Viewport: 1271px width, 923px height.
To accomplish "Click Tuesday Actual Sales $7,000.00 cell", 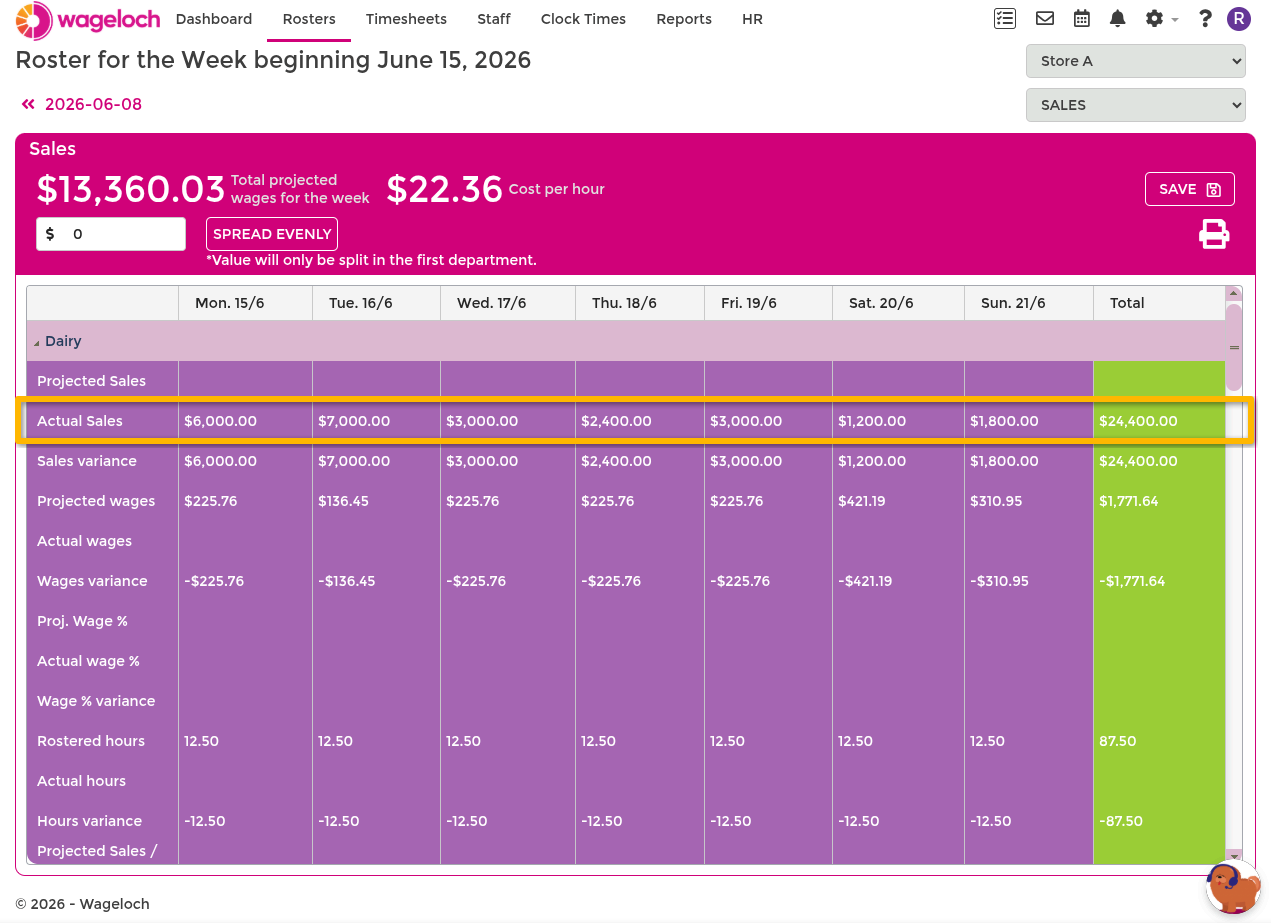I will click(376, 421).
